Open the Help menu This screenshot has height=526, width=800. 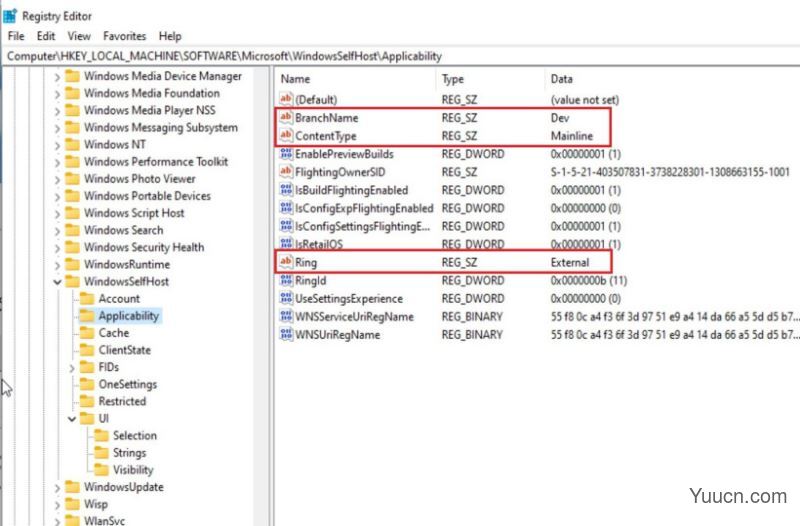pyautogui.click(x=170, y=36)
